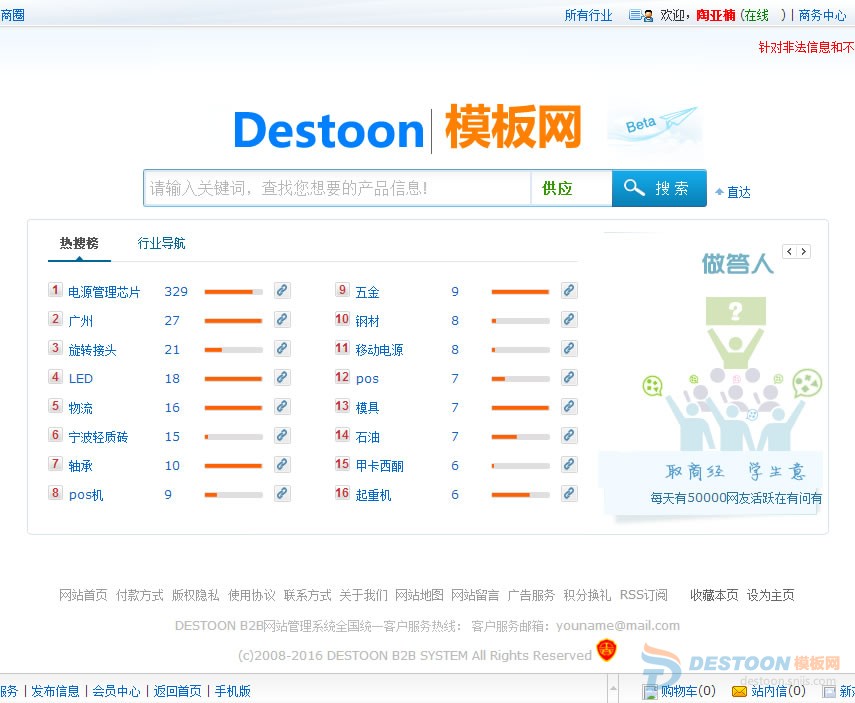Screen dimensions: 855x703
Task: Go to 返回首页 in the bottom bar
Action: [177, 691]
